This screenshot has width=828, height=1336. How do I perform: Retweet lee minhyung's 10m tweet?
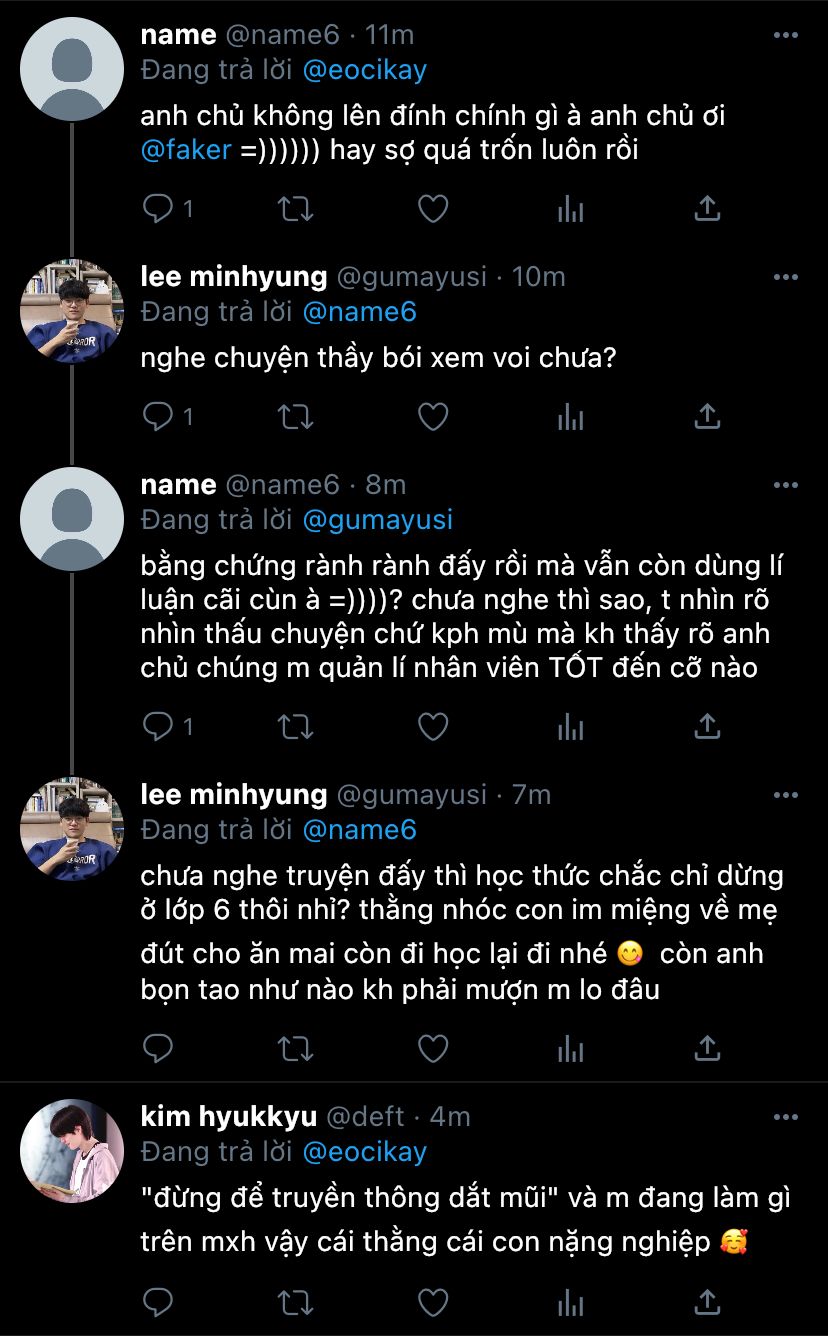[295, 417]
